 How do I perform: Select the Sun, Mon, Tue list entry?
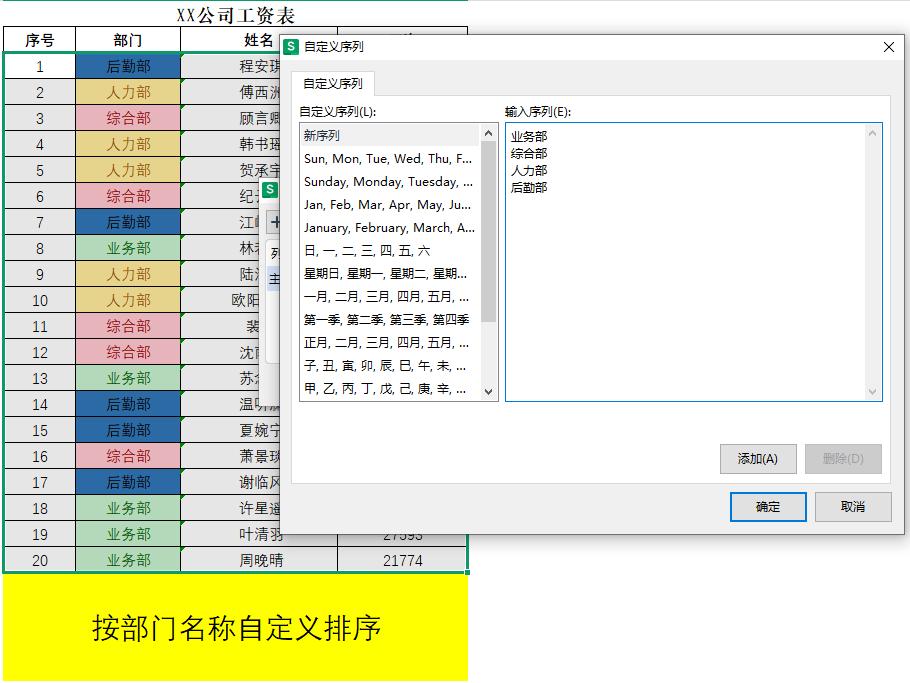pyautogui.click(x=391, y=158)
